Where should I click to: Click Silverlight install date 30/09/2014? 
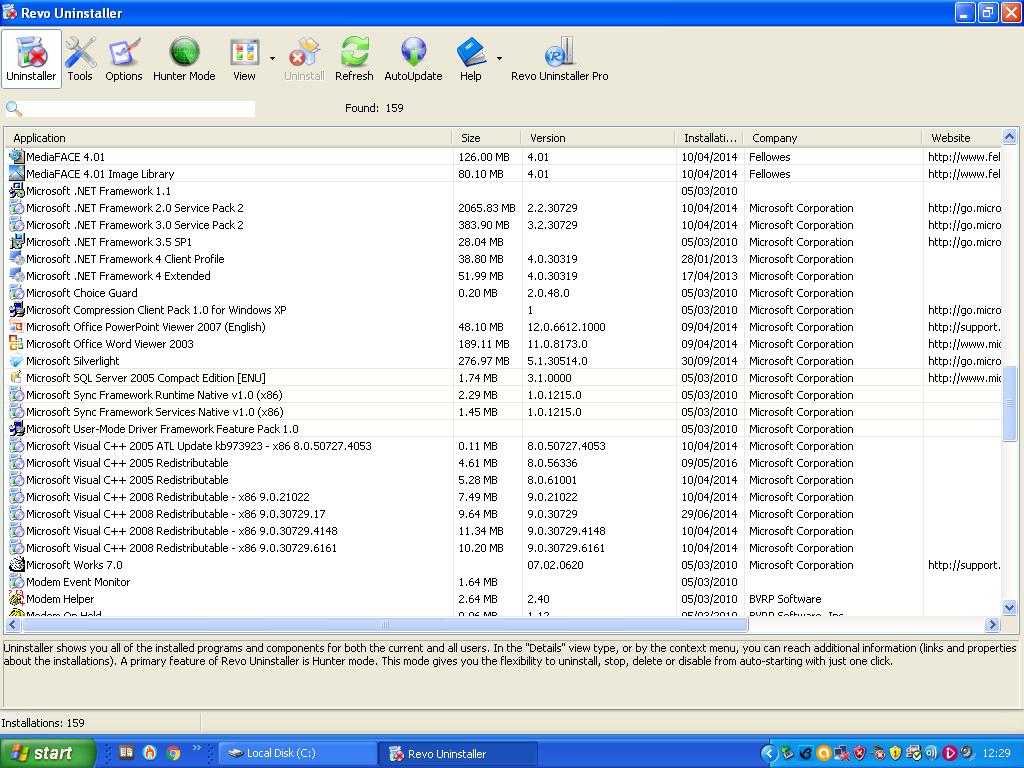coord(709,360)
